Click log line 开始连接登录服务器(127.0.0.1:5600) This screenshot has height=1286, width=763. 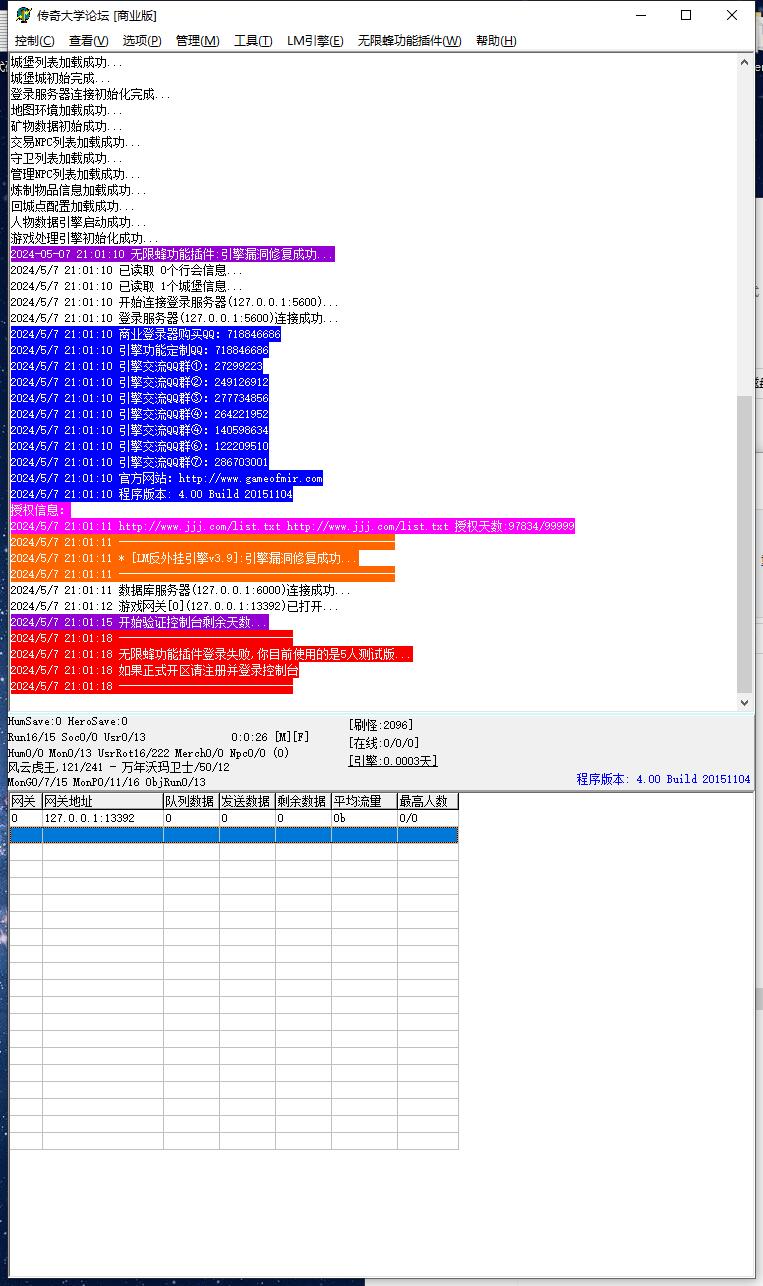click(x=174, y=302)
